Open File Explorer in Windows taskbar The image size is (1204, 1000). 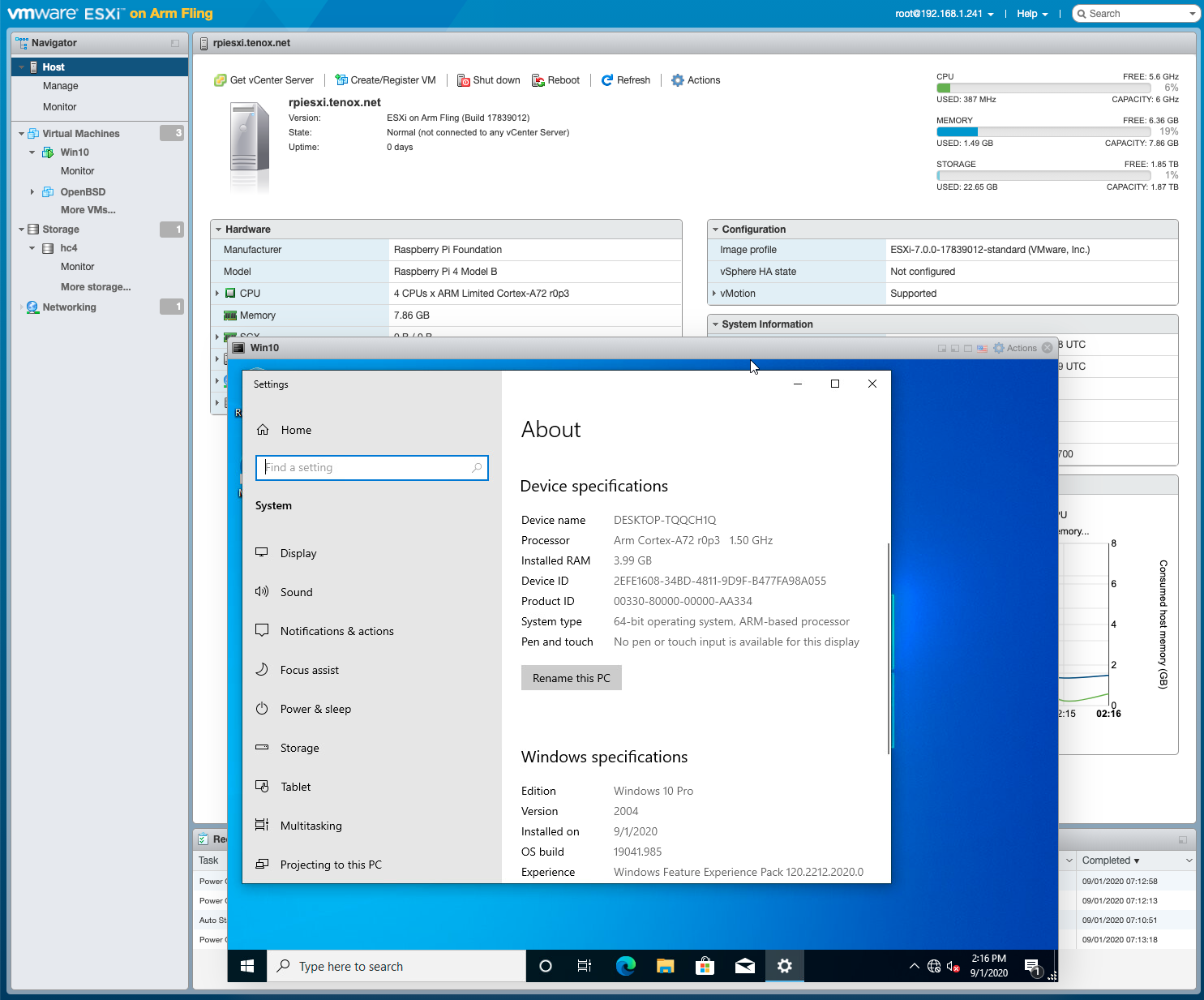[666, 966]
